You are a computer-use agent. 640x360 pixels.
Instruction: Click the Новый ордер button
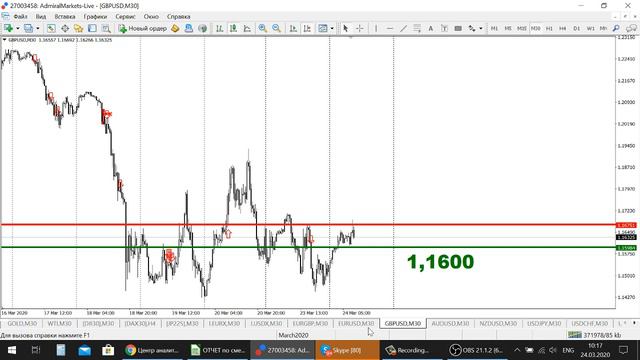tap(143, 28)
